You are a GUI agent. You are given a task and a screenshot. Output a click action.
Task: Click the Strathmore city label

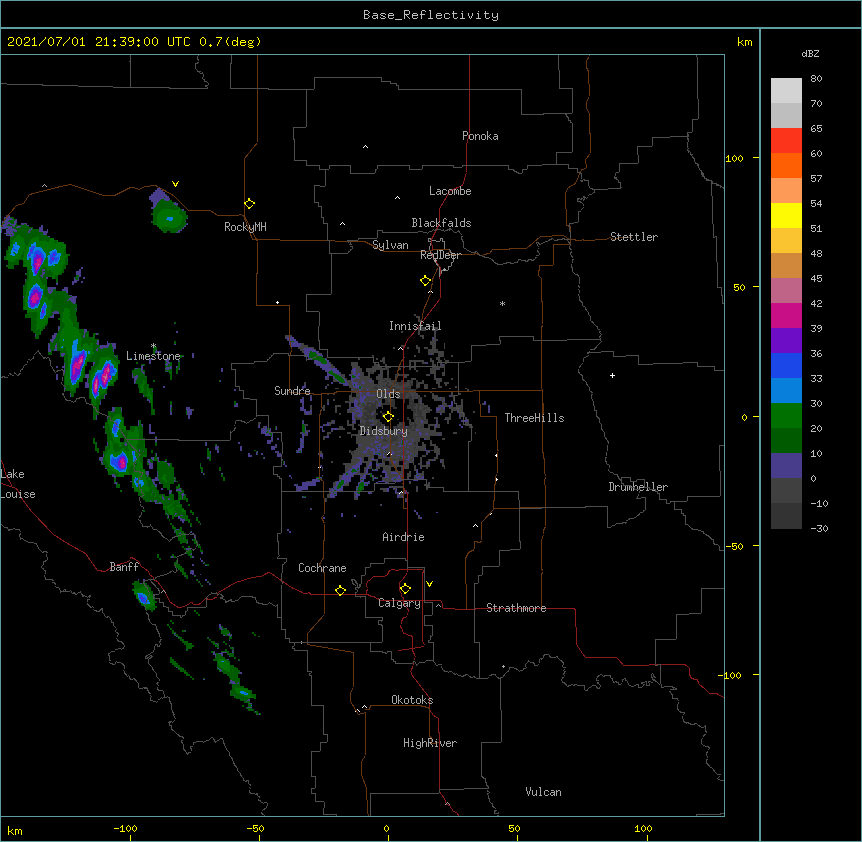[516, 608]
